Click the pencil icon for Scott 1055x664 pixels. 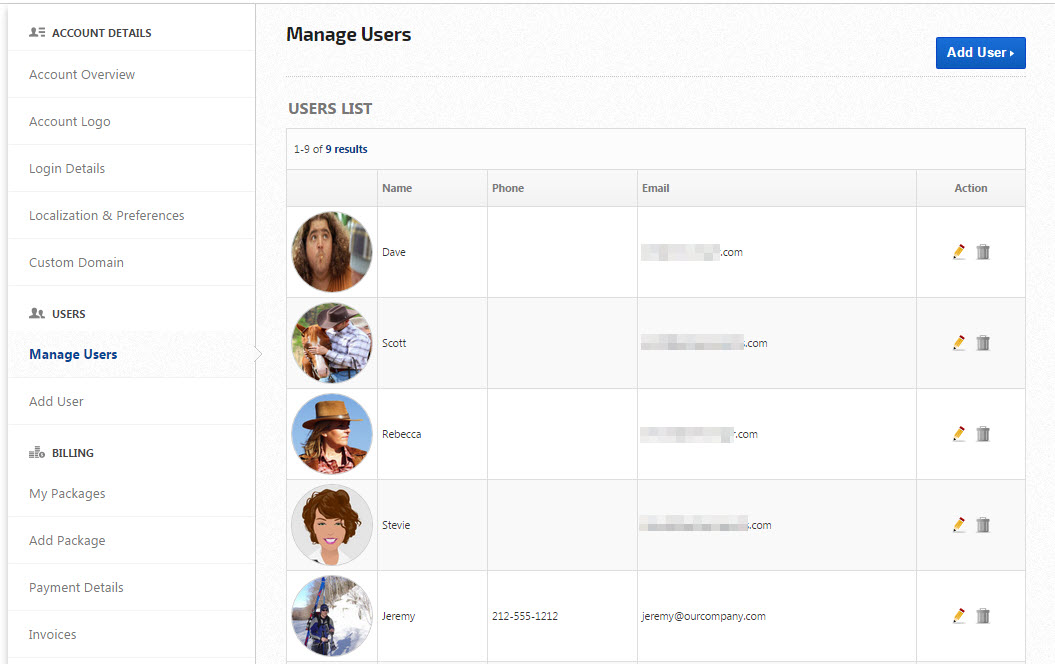959,342
